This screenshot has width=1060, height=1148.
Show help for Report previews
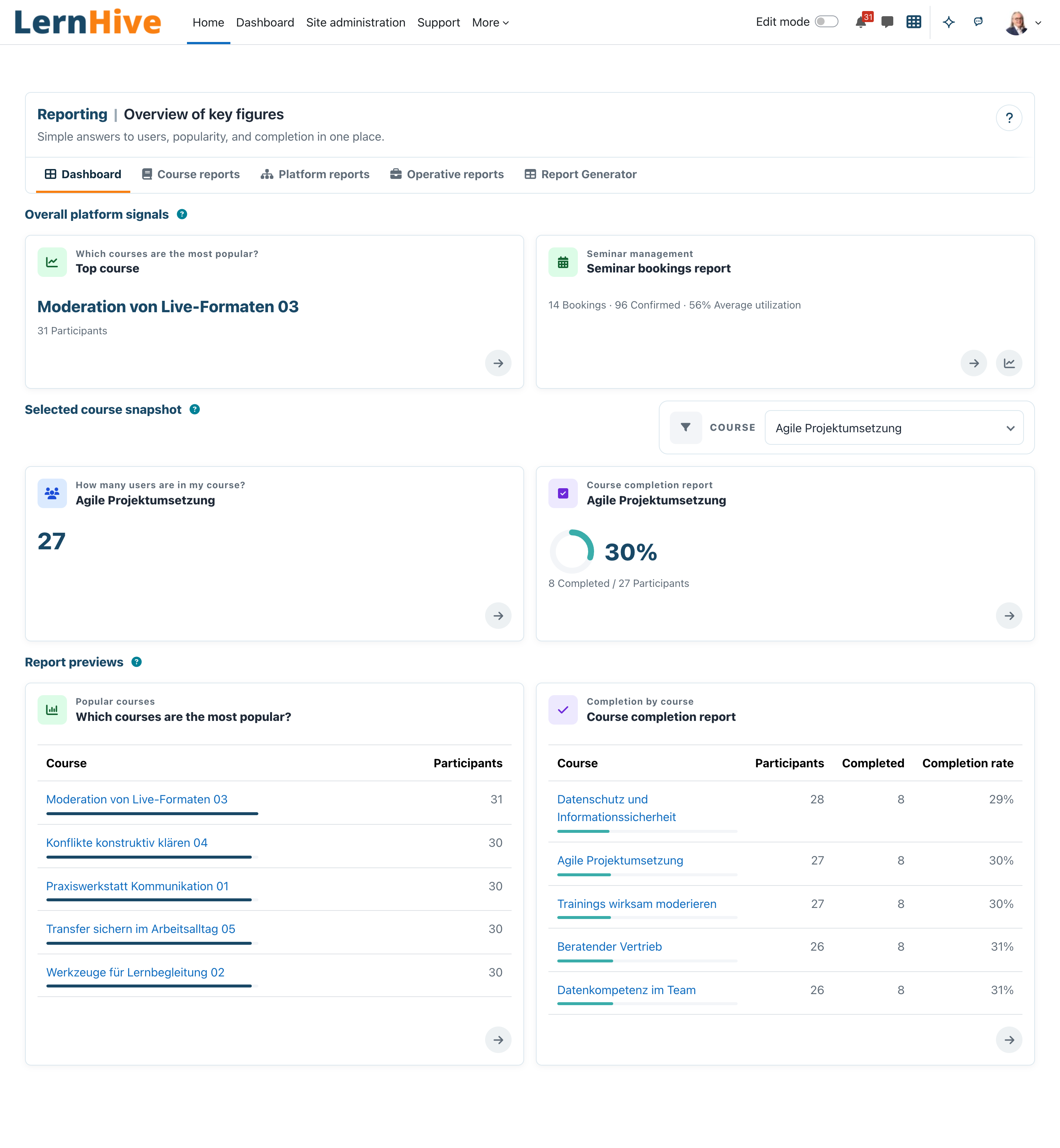pos(137,662)
